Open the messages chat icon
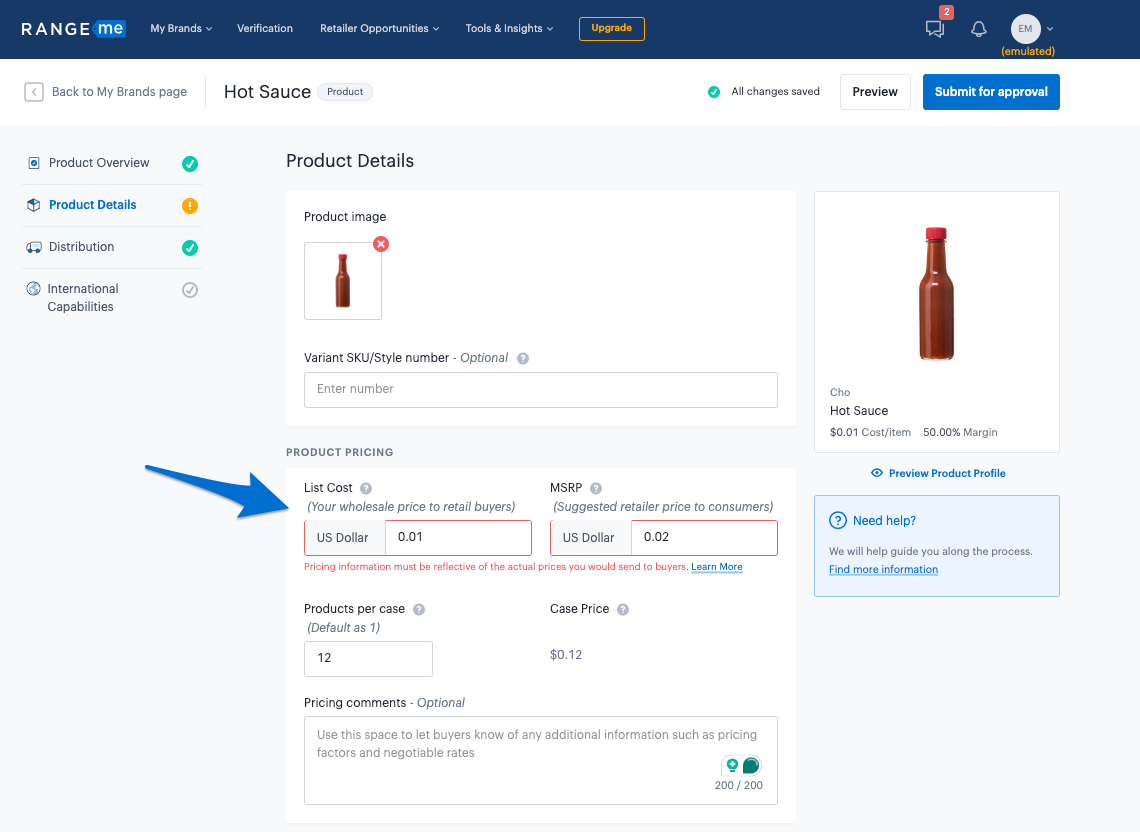 click(935, 29)
